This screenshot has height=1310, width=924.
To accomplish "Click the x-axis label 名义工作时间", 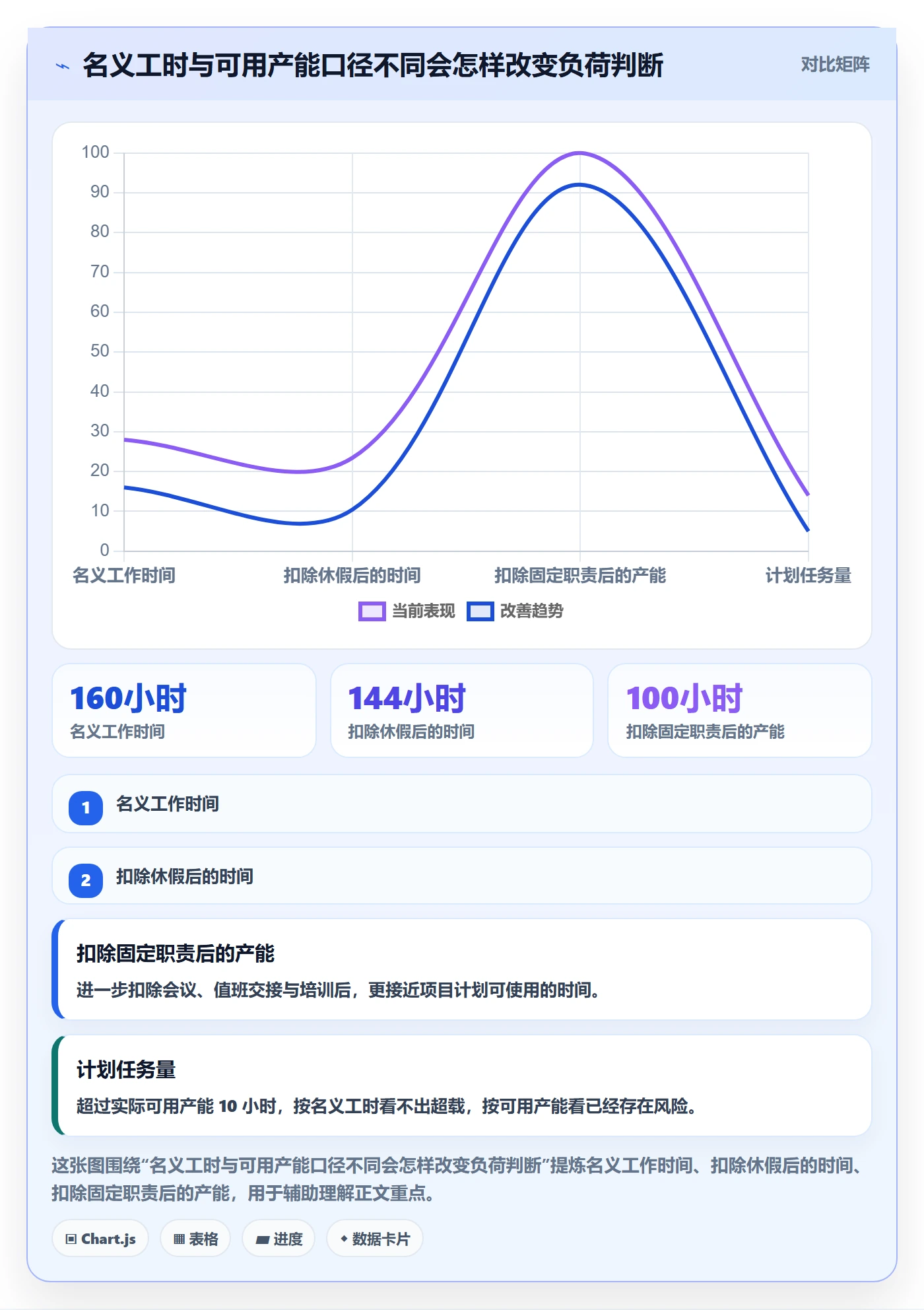I will [124, 576].
